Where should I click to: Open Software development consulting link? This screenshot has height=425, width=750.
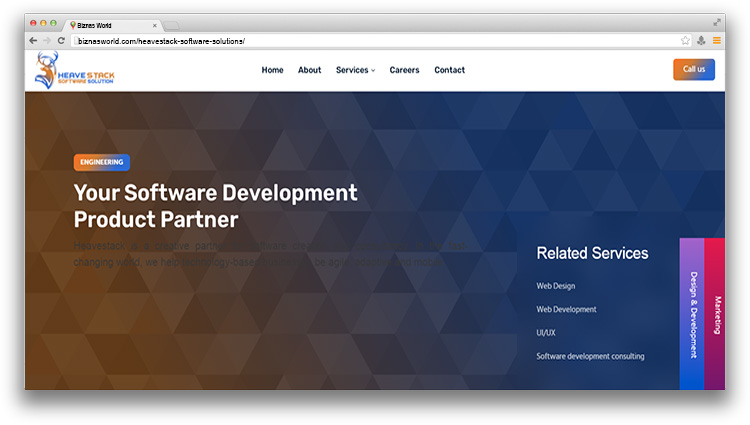(590, 356)
